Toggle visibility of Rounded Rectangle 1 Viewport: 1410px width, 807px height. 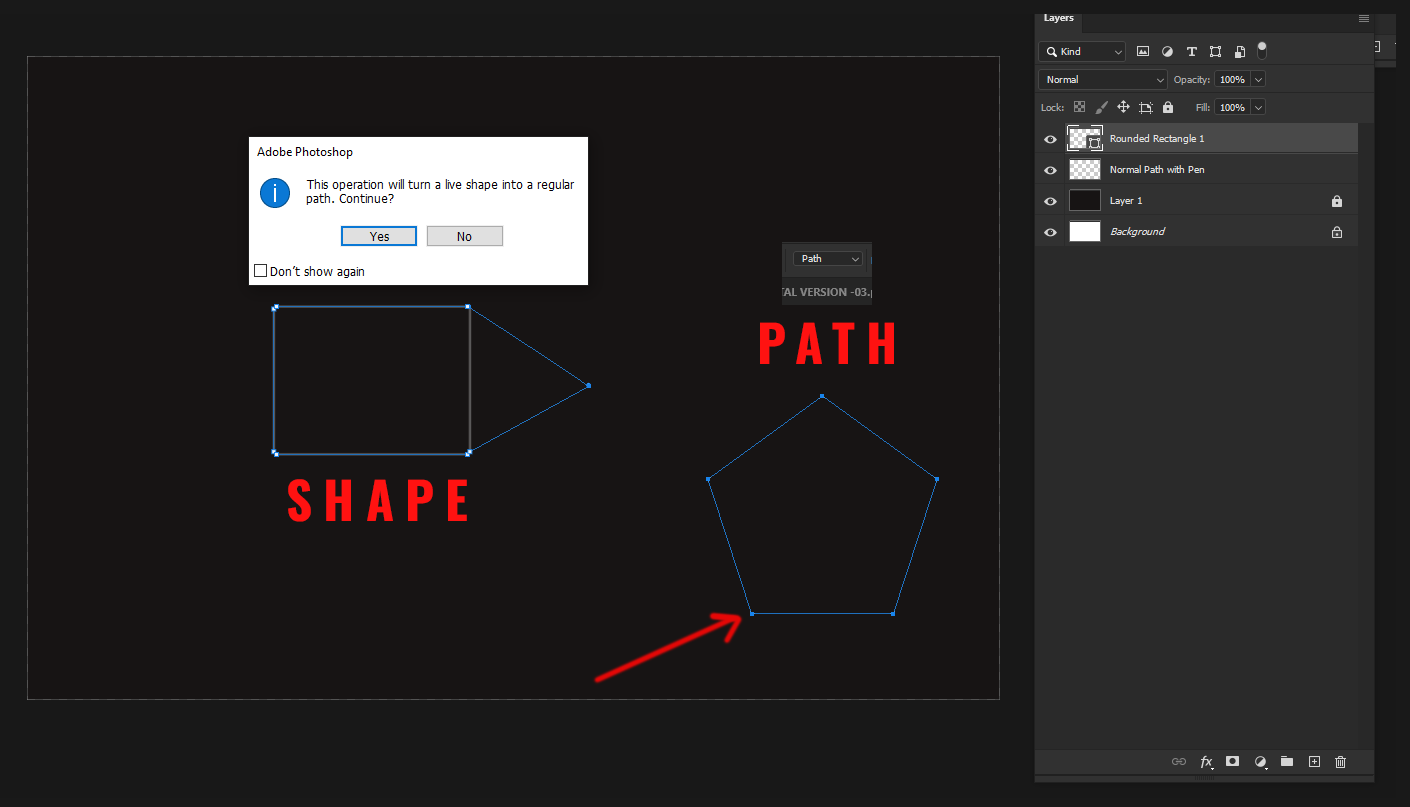[x=1050, y=139]
